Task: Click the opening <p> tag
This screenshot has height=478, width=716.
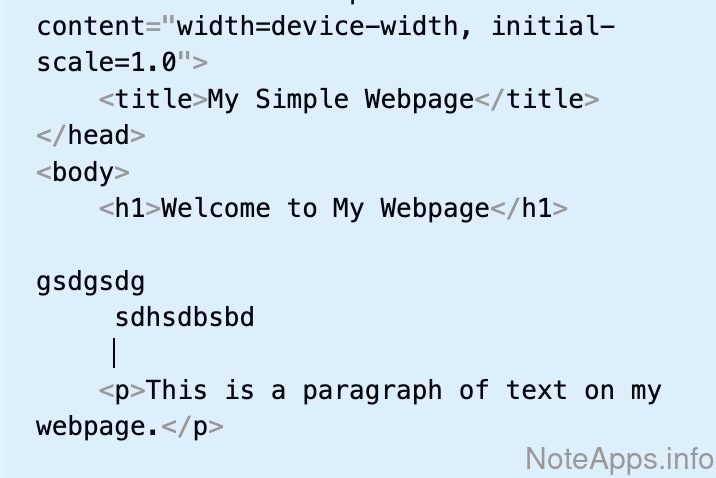Action: pos(122,390)
